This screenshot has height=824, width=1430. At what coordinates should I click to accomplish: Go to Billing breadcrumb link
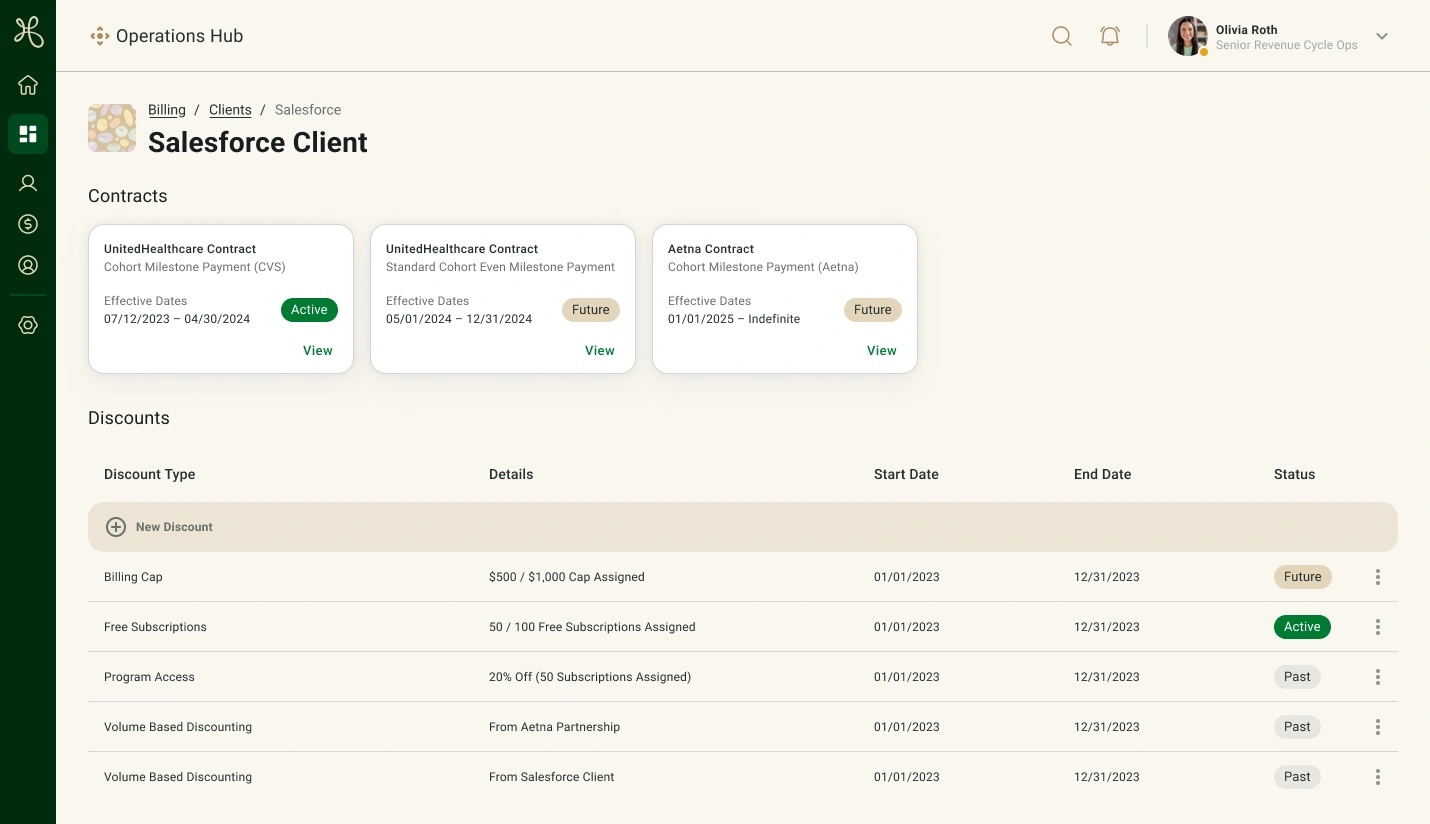[x=167, y=110]
